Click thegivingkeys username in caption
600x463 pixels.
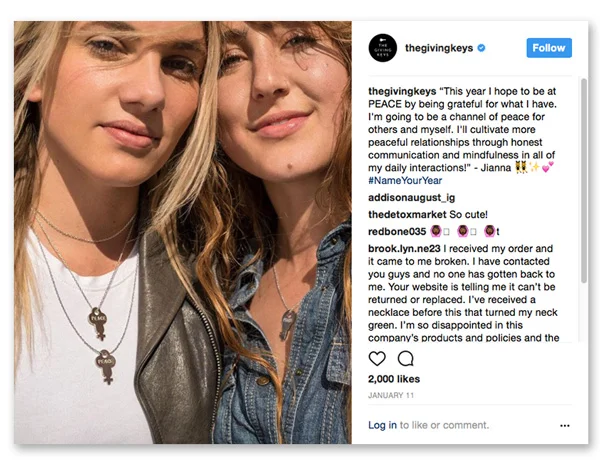tap(402, 91)
